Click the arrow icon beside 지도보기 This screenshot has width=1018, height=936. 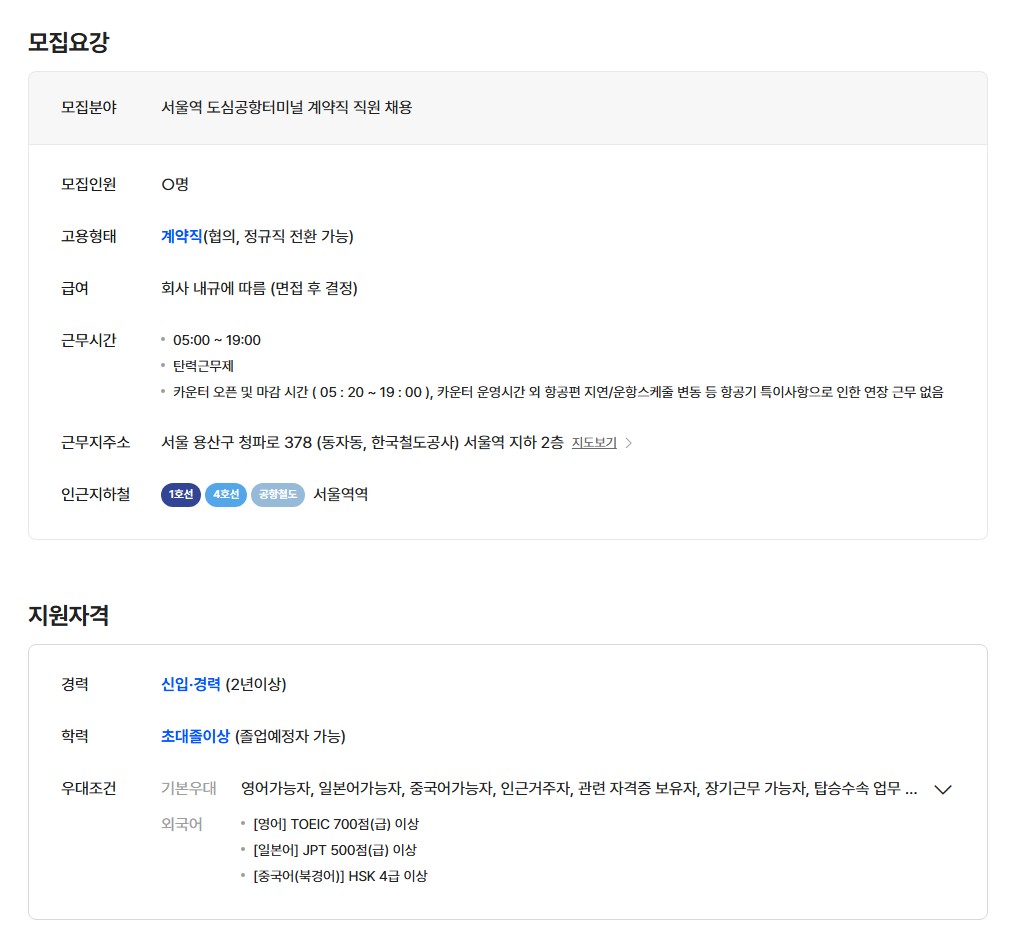coord(628,443)
